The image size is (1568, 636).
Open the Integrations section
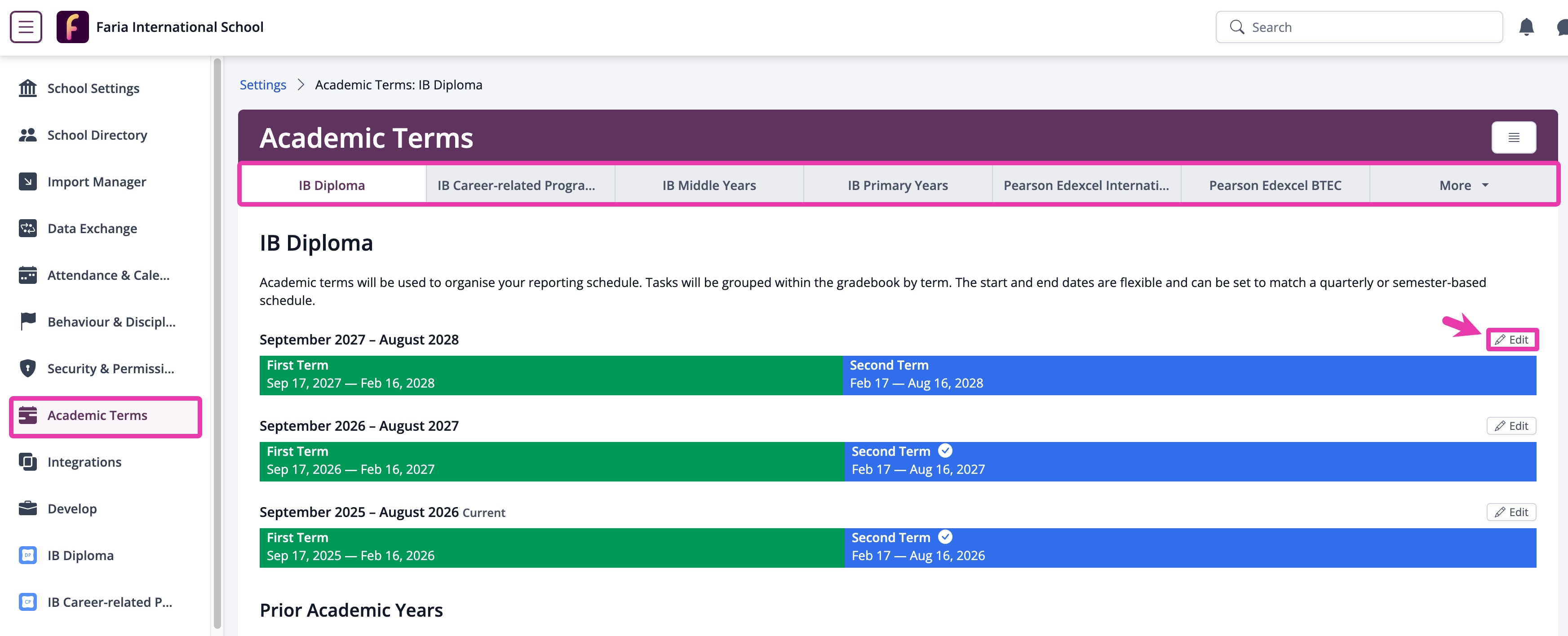pyautogui.click(x=28, y=461)
